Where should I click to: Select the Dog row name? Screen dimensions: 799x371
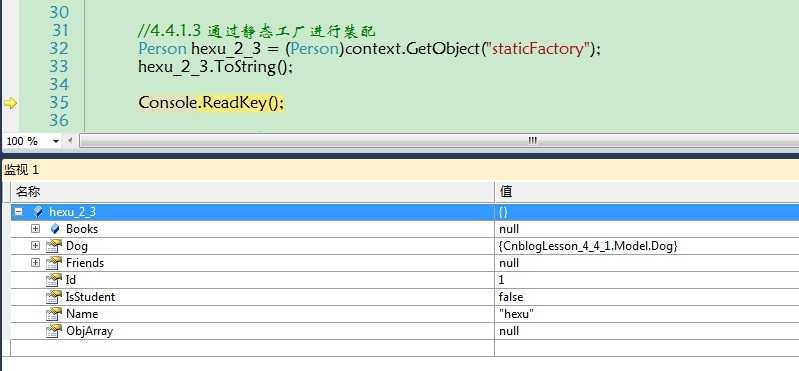coord(77,246)
